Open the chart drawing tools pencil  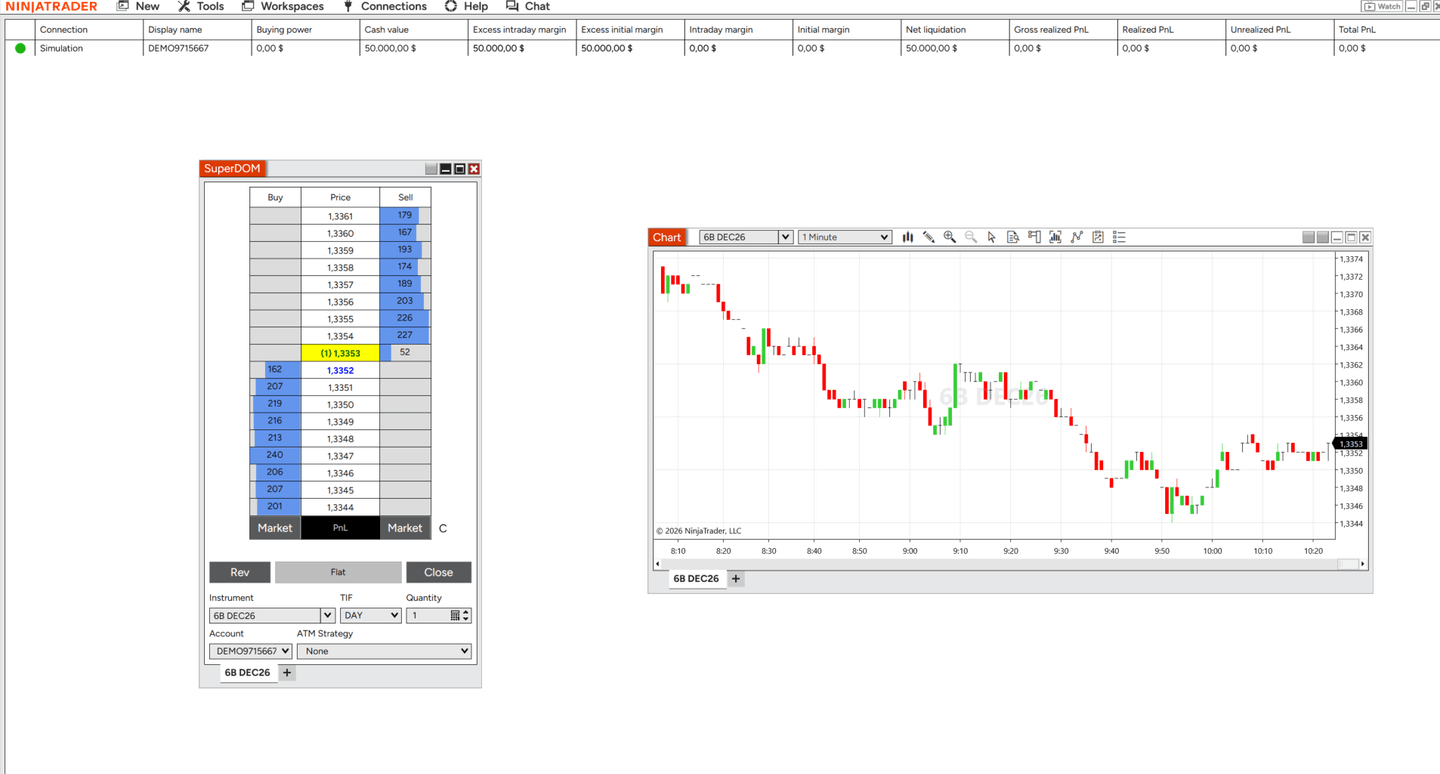click(x=928, y=237)
